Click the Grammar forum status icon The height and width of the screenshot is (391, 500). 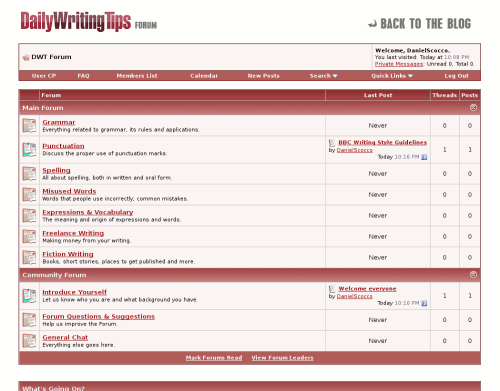tap(29, 126)
